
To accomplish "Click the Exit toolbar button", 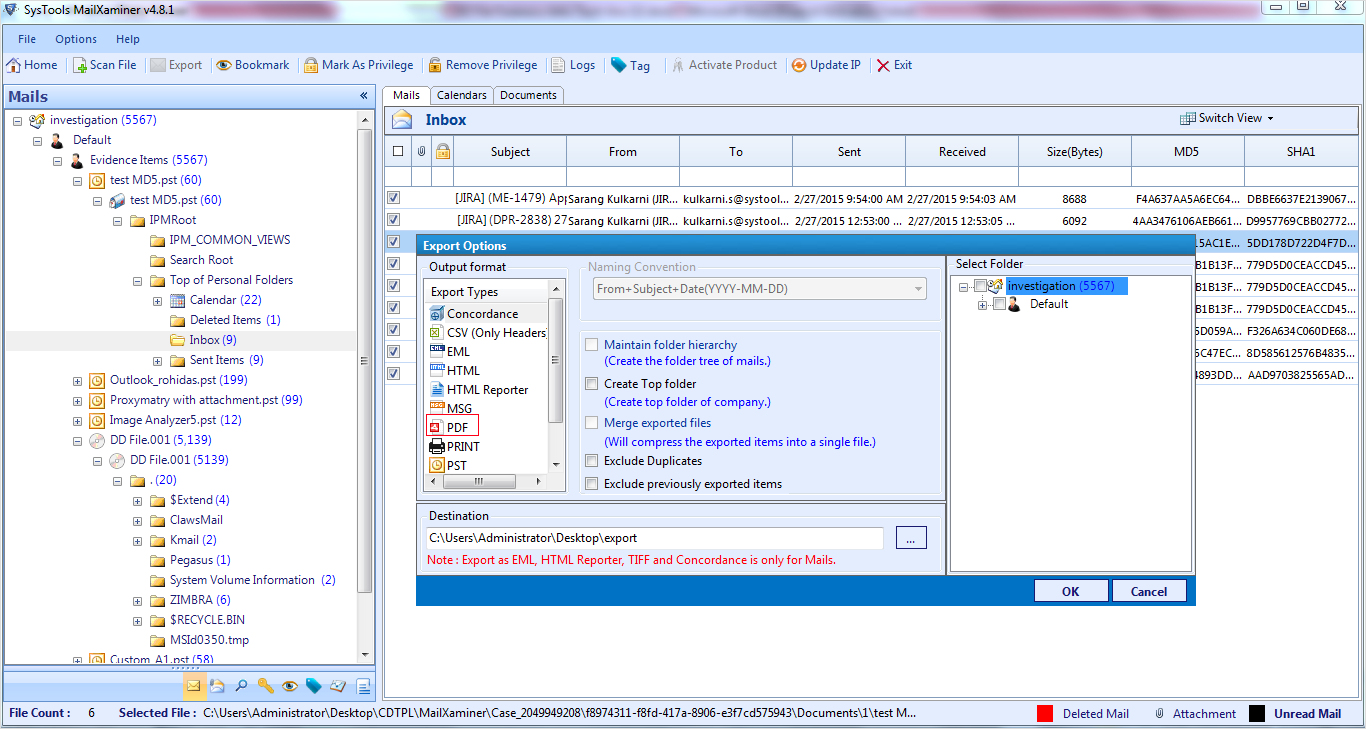I will pos(894,65).
